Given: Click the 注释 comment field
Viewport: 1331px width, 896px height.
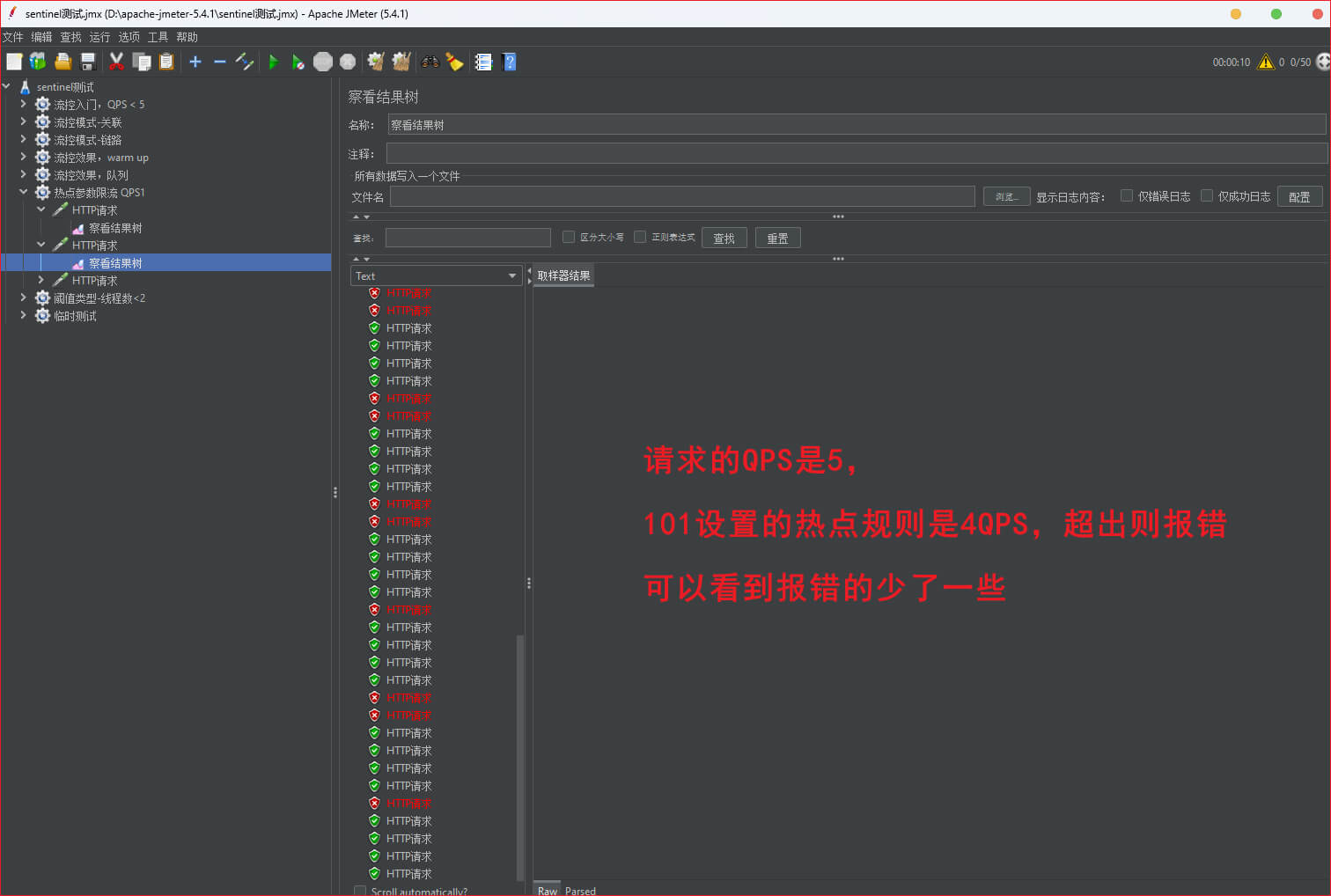Looking at the screenshot, I should coord(857,153).
